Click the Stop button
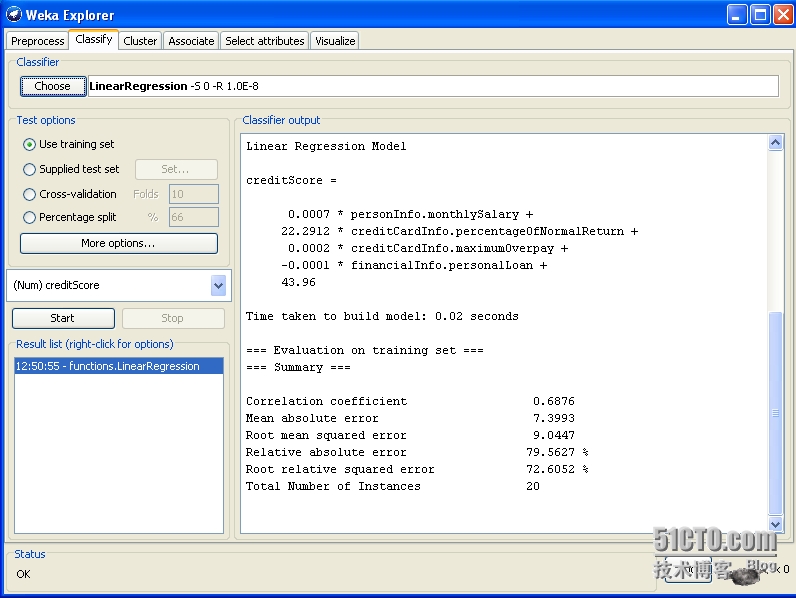The height and width of the screenshot is (598, 796). [173, 318]
